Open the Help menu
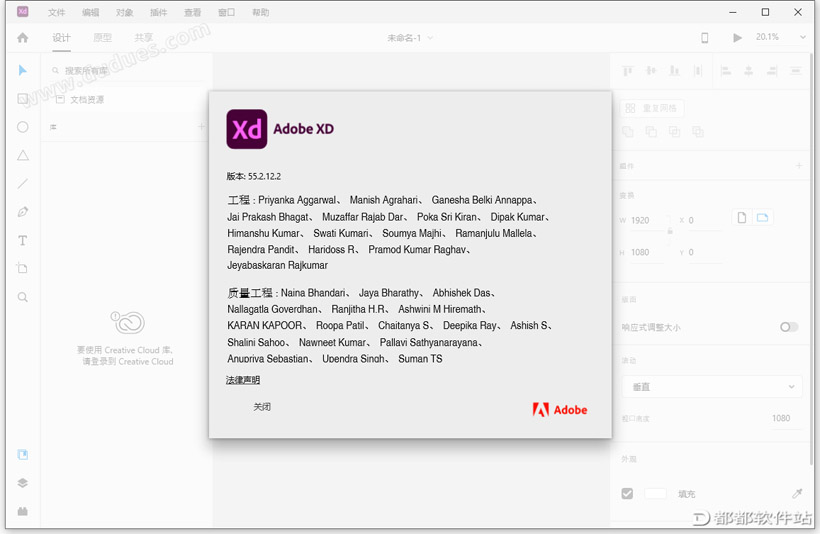The height and width of the screenshot is (534, 820). point(260,12)
